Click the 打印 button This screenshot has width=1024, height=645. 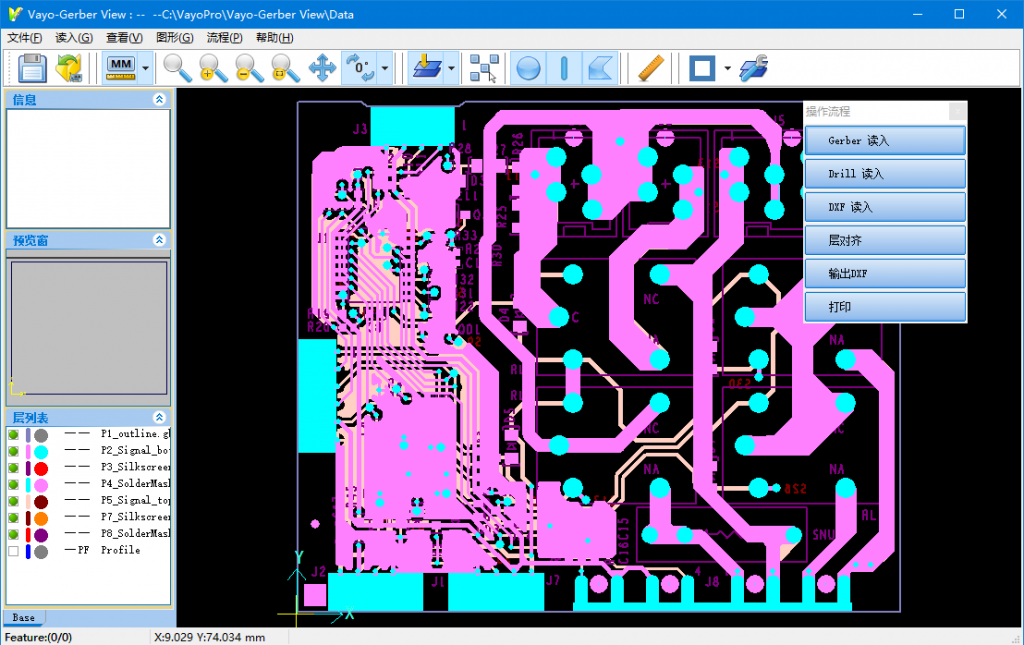[x=885, y=307]
